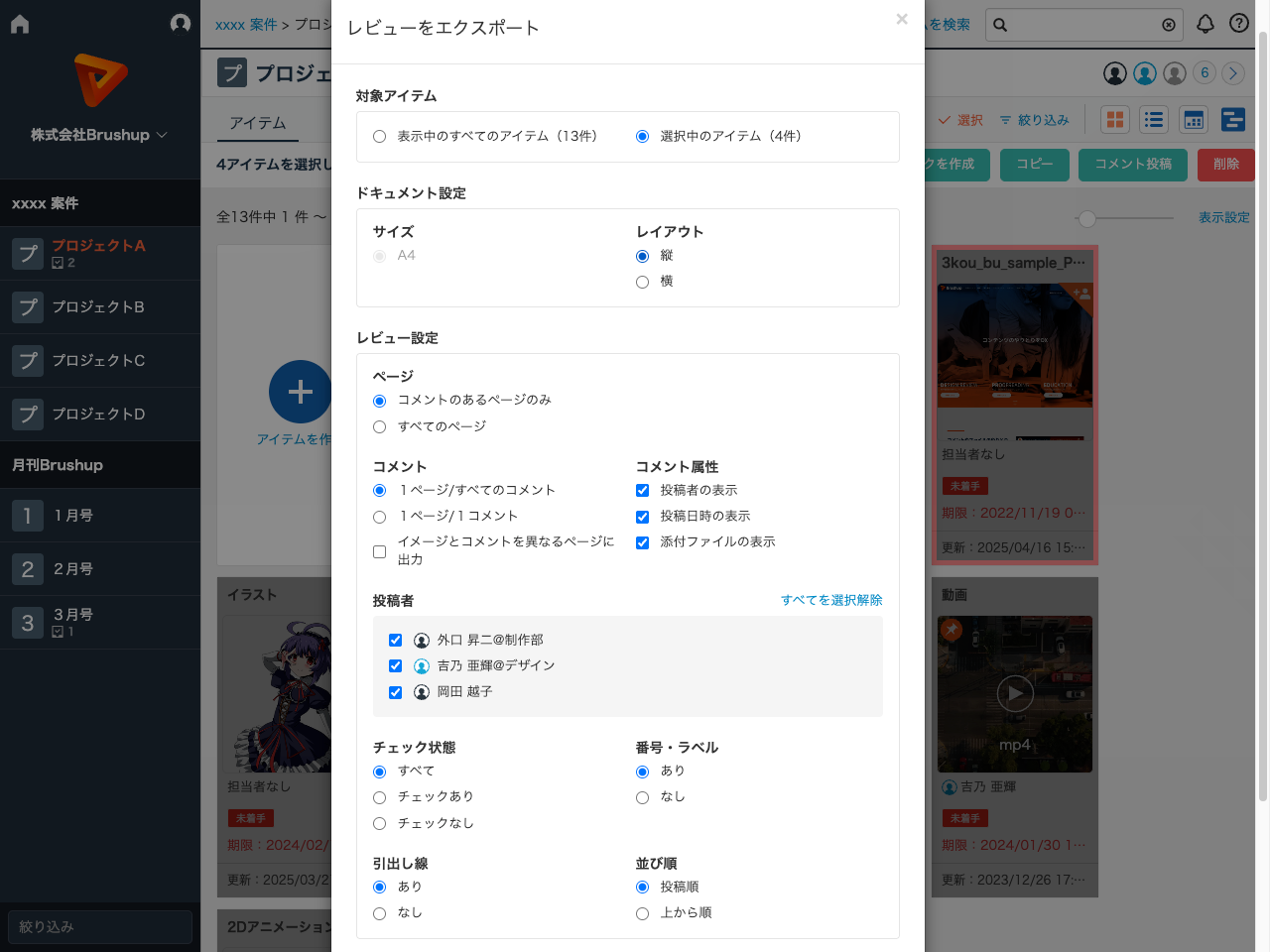Click the notification bell icon
Image resolution: width=1270 pixels, height=952 pixels.
click(1206, 24)
